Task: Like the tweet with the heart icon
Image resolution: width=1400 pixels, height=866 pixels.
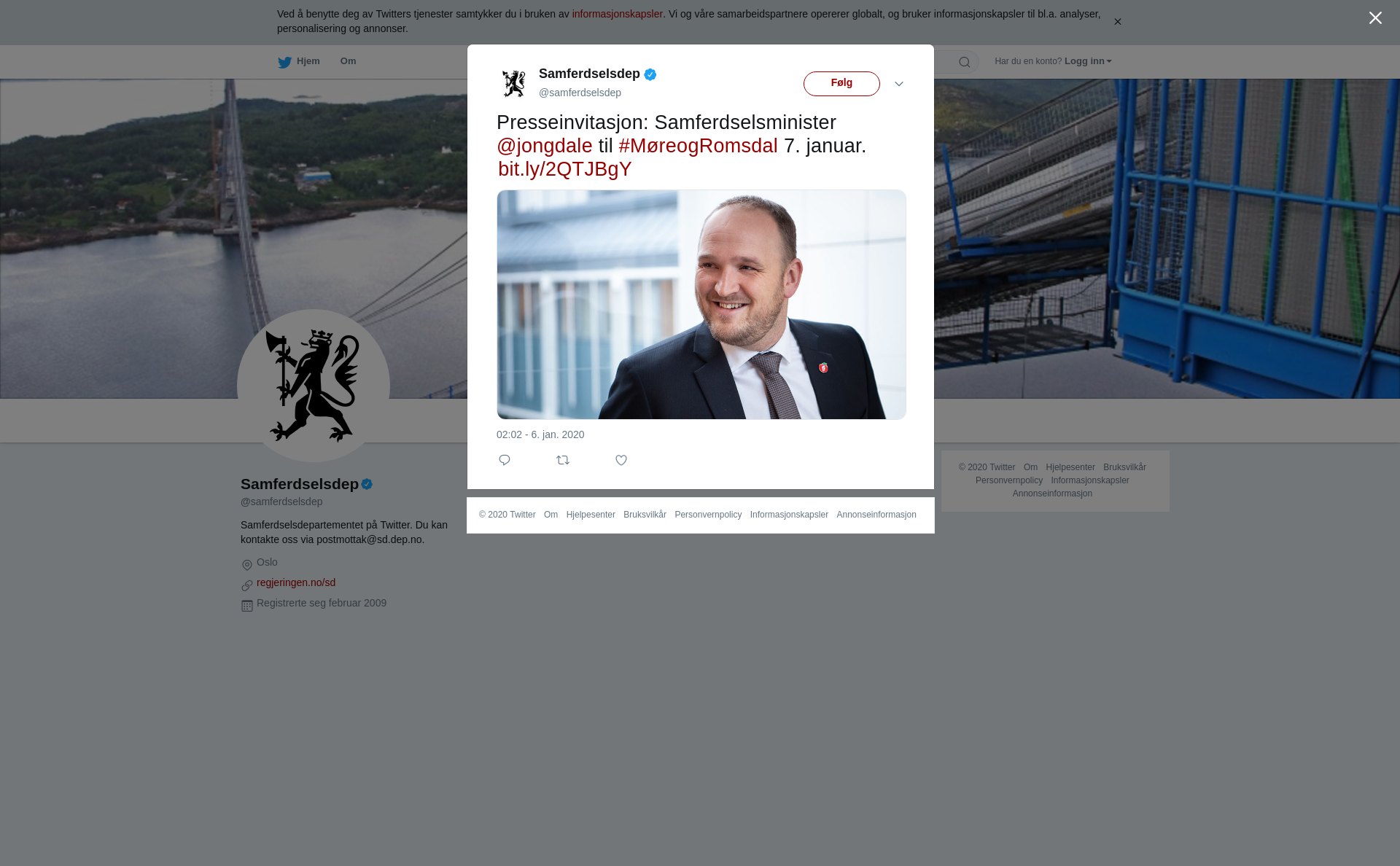Action: [621, 460]
